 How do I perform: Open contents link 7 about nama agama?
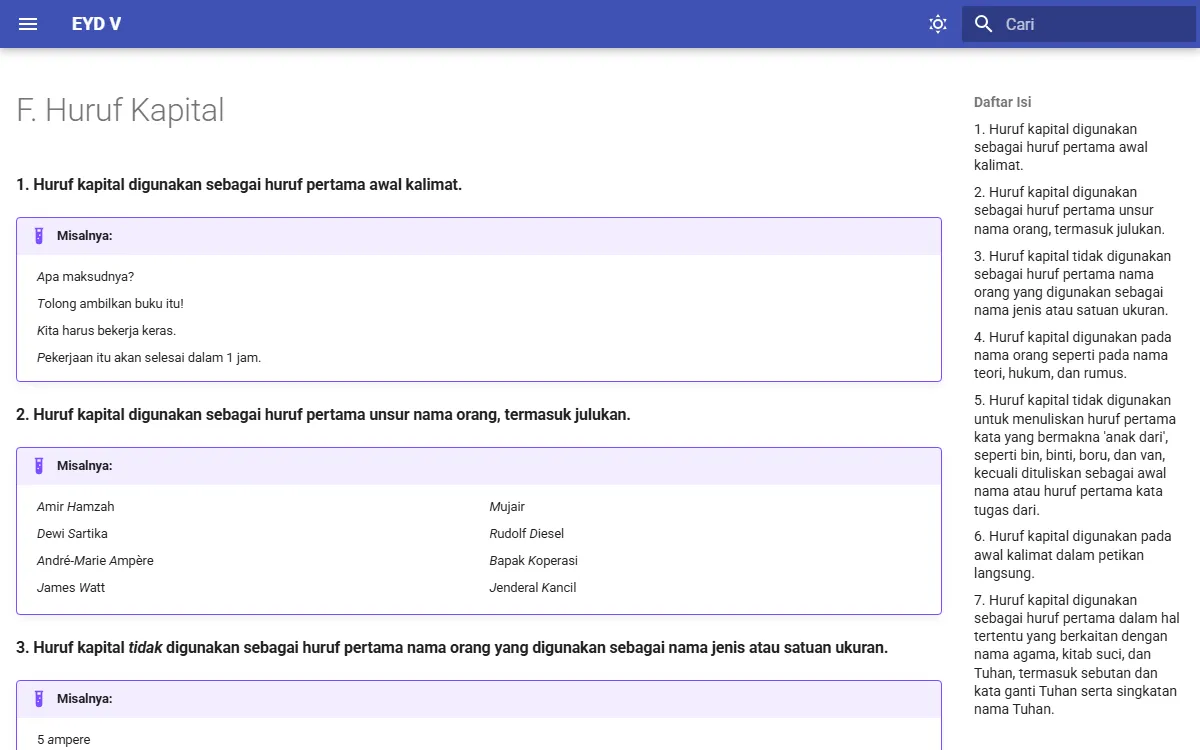click(x=1077, y=655)
